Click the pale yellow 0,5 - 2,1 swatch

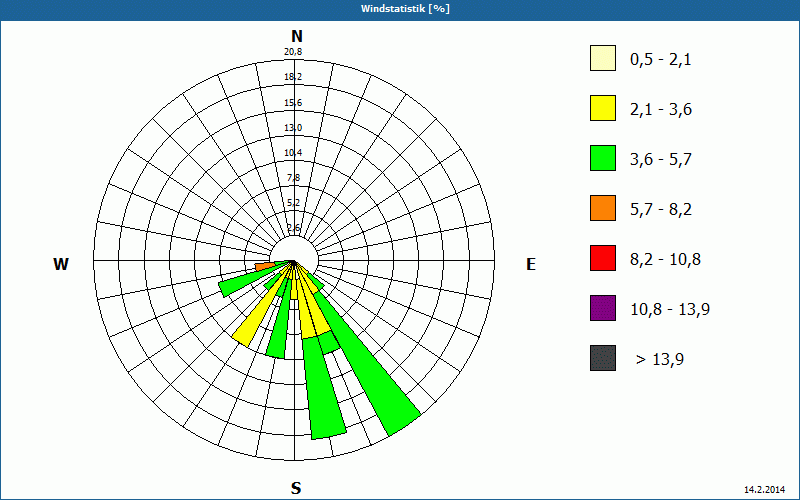pyautogui.click(x=603, y=58)
